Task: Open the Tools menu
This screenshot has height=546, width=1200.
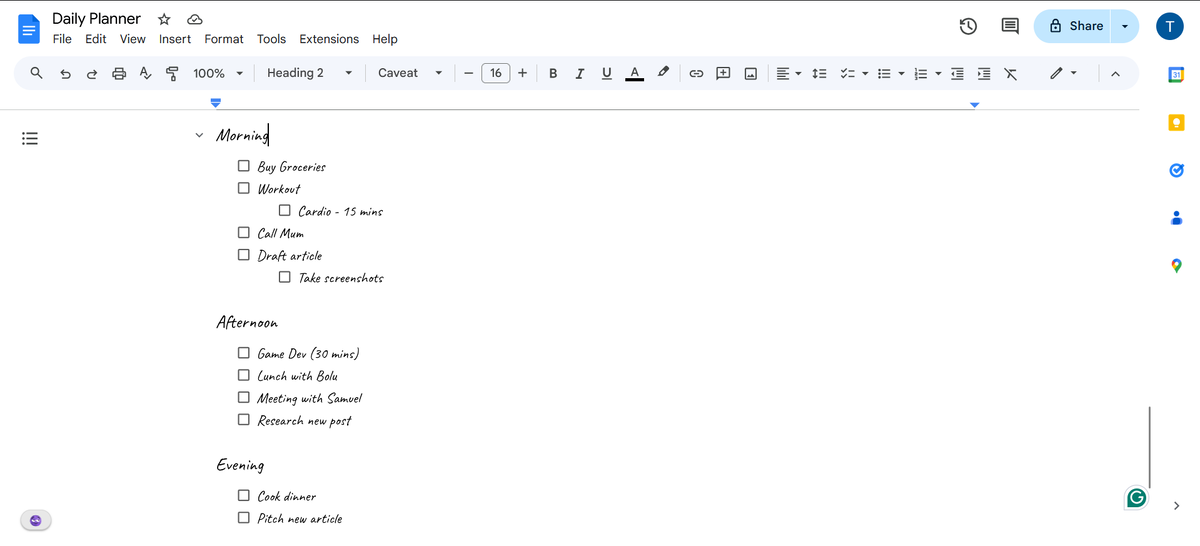Action: 271,39
